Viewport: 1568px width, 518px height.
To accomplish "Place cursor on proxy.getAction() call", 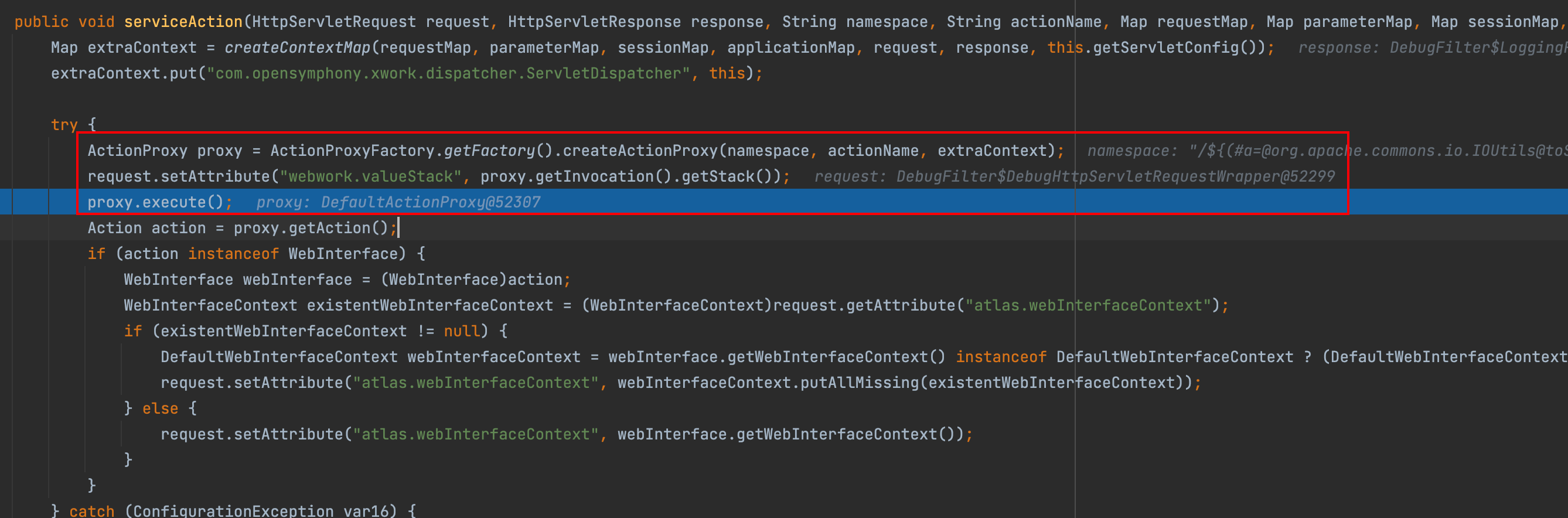I will click(x=311, y=229).
